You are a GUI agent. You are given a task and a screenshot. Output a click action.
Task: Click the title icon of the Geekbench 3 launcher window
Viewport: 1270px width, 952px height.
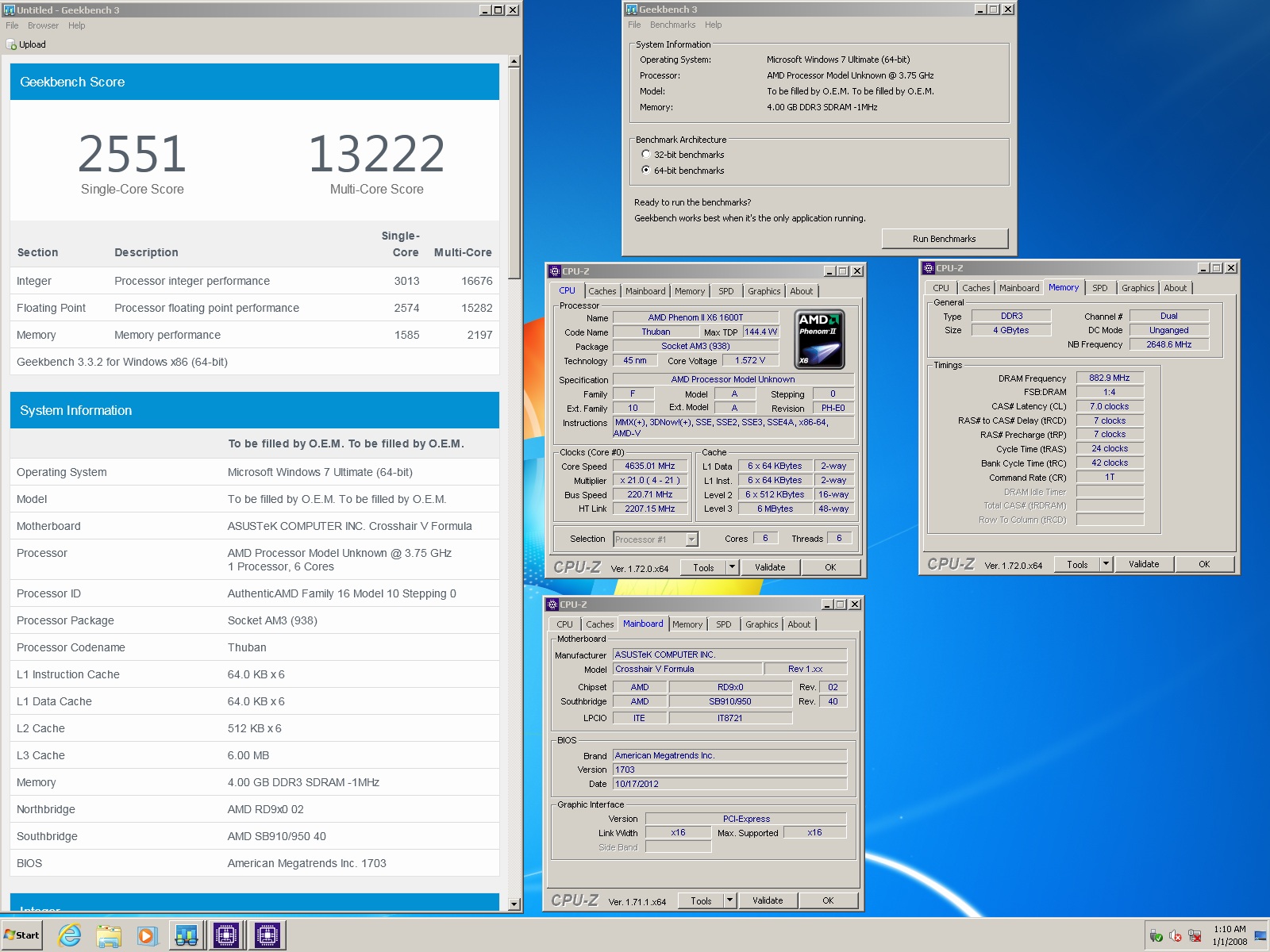(632, 9)
